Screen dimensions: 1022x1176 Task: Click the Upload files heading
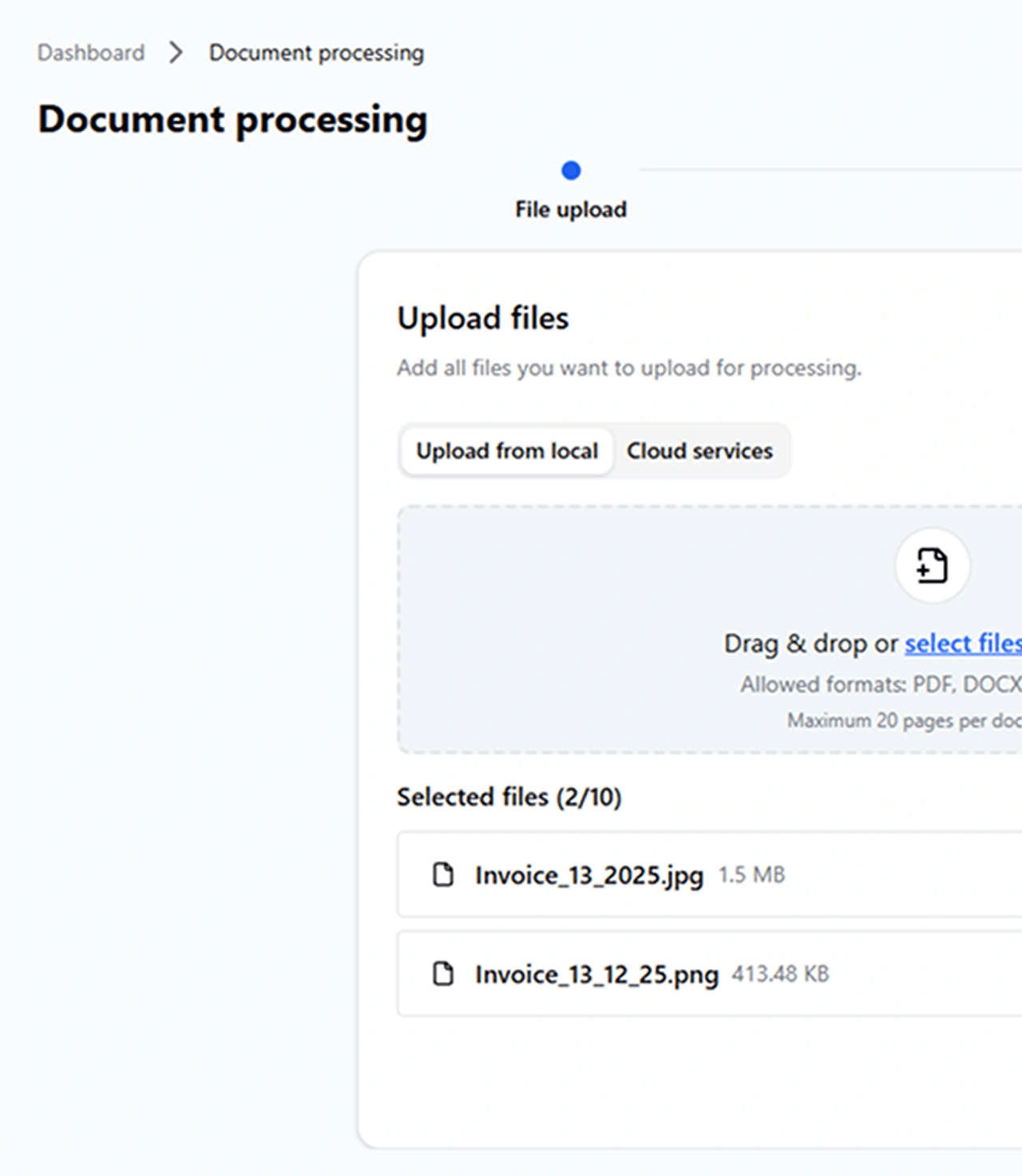483,318
